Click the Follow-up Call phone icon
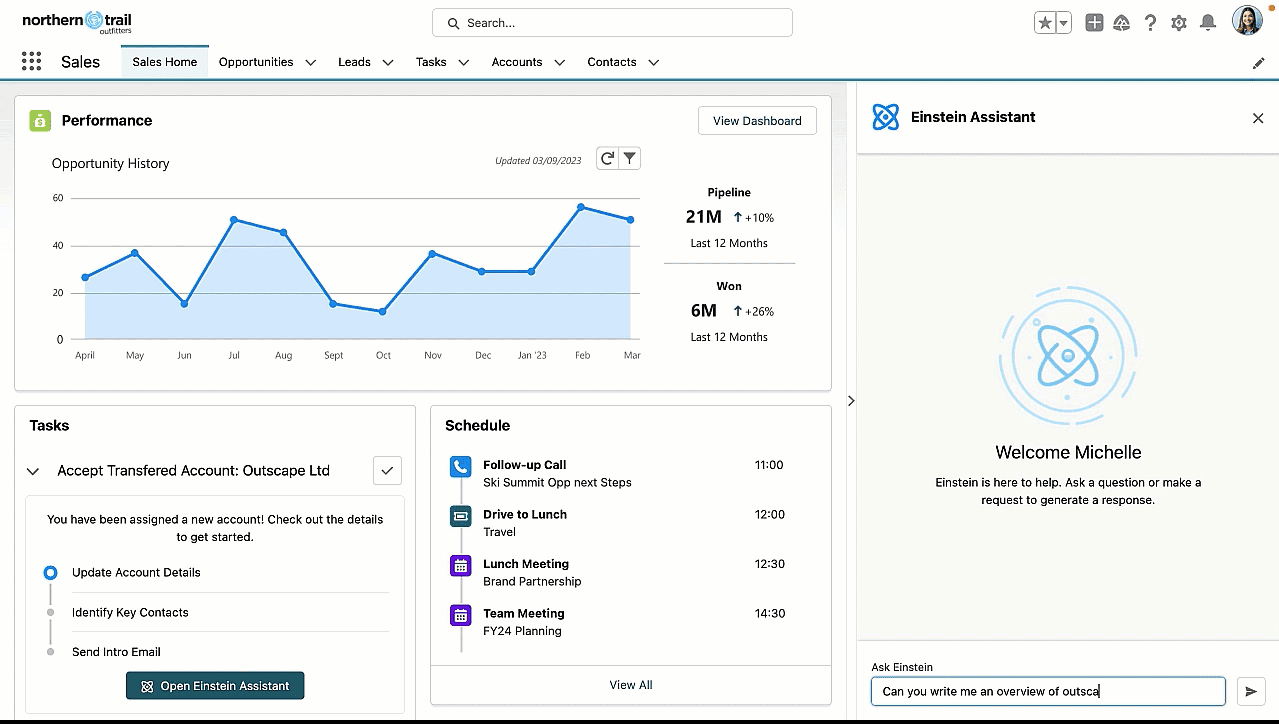This screenshot has height=724, width=1279. pos(459,466)
